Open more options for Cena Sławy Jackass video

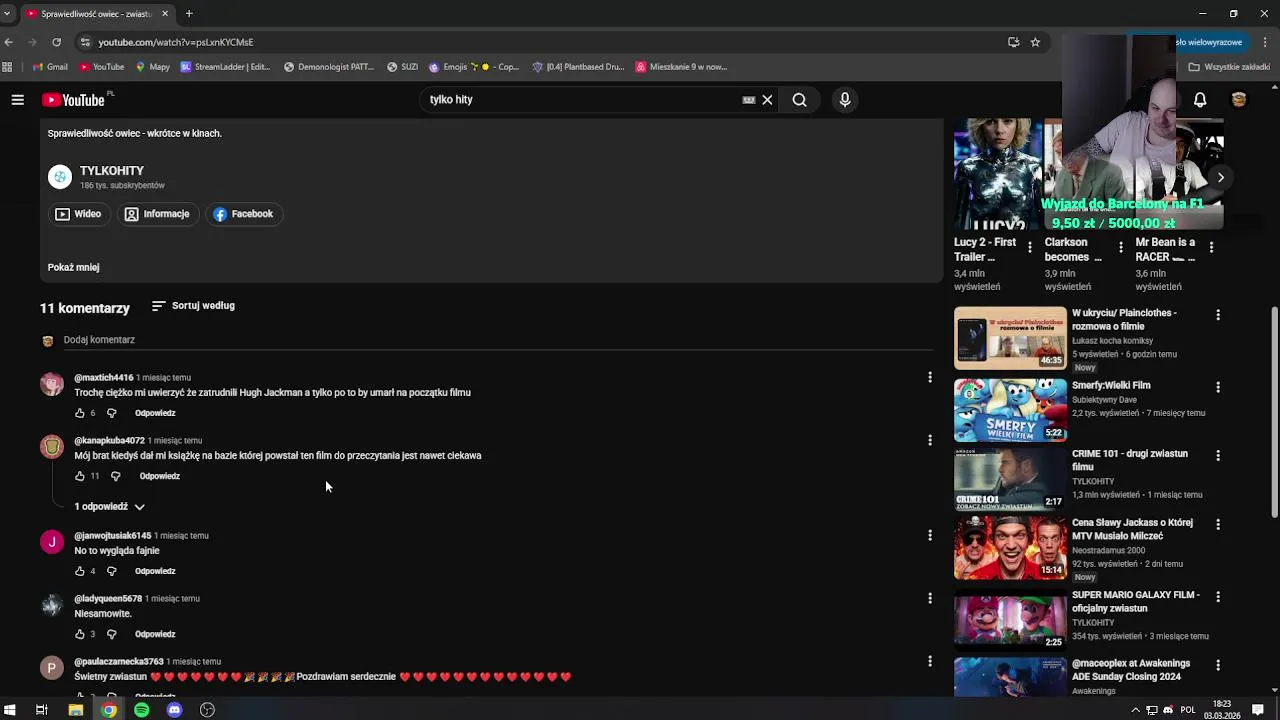(1218, 524)
